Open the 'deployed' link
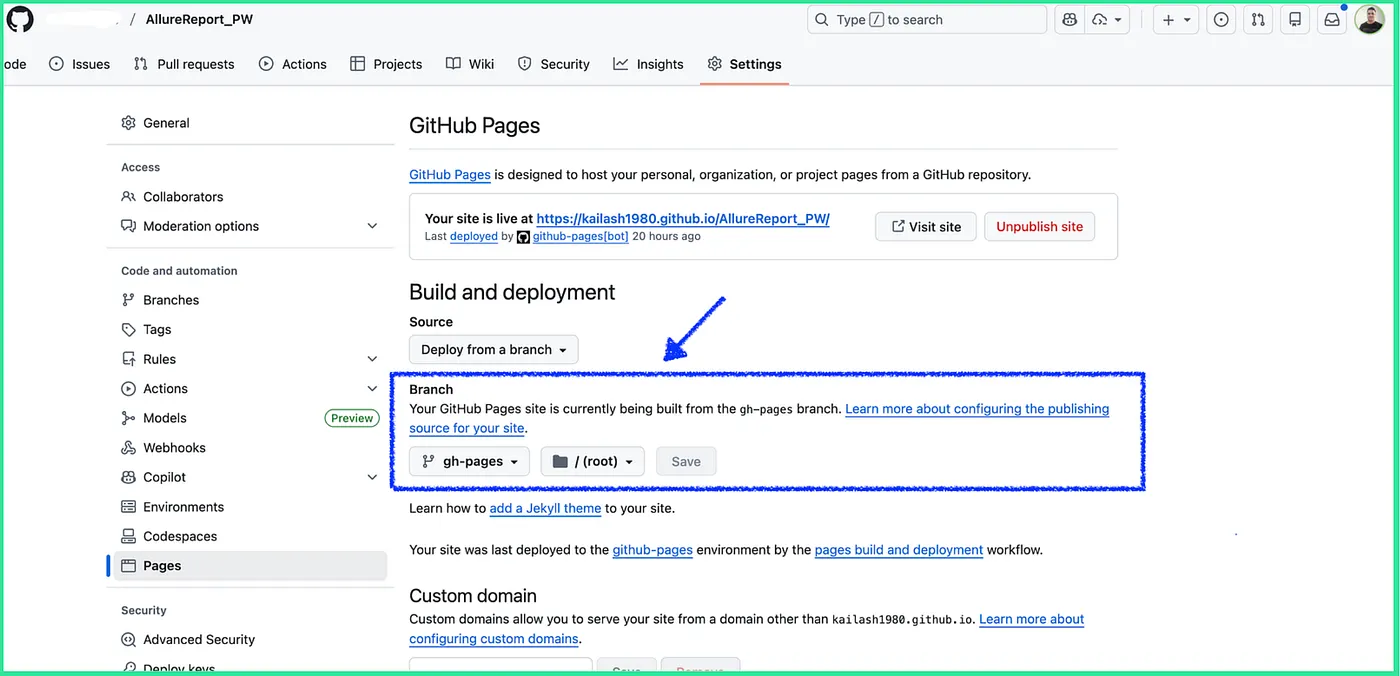Viewport: 1400px width, 676px height. 474,237
